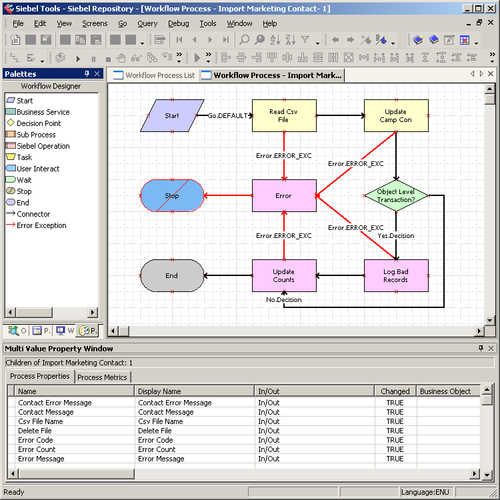Click palette horizontal scrollbar right arrow
Image resolution: width=500 pixels, height=500 pixels.
pyautogui.click(x=92, y=312)
